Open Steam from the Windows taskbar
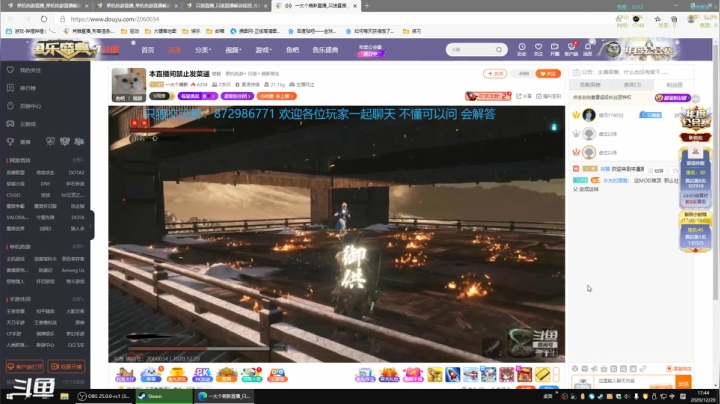Viewport: 720px width, 404px height. (x=163, y=396)
